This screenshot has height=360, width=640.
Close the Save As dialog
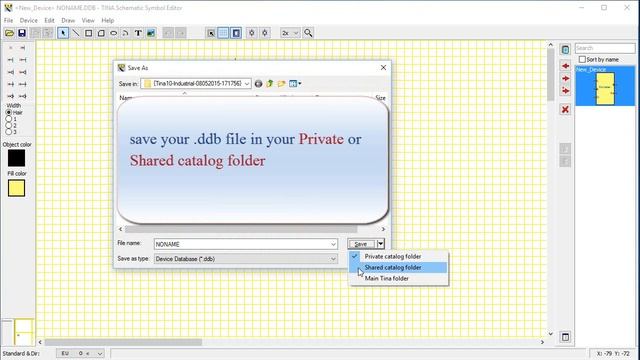coord(383,68)
